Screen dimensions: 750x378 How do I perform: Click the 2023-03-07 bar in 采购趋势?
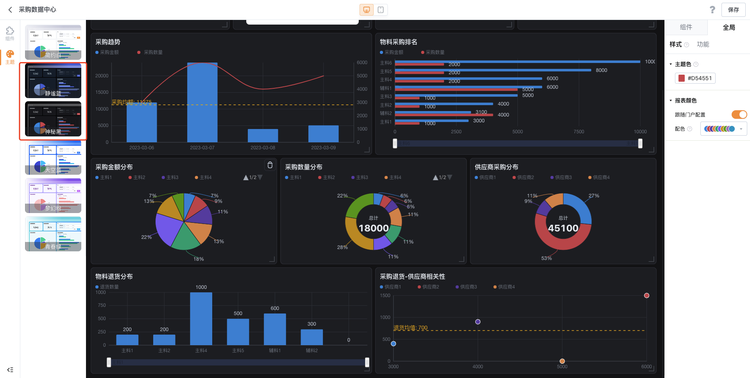(x=202, y=102)
